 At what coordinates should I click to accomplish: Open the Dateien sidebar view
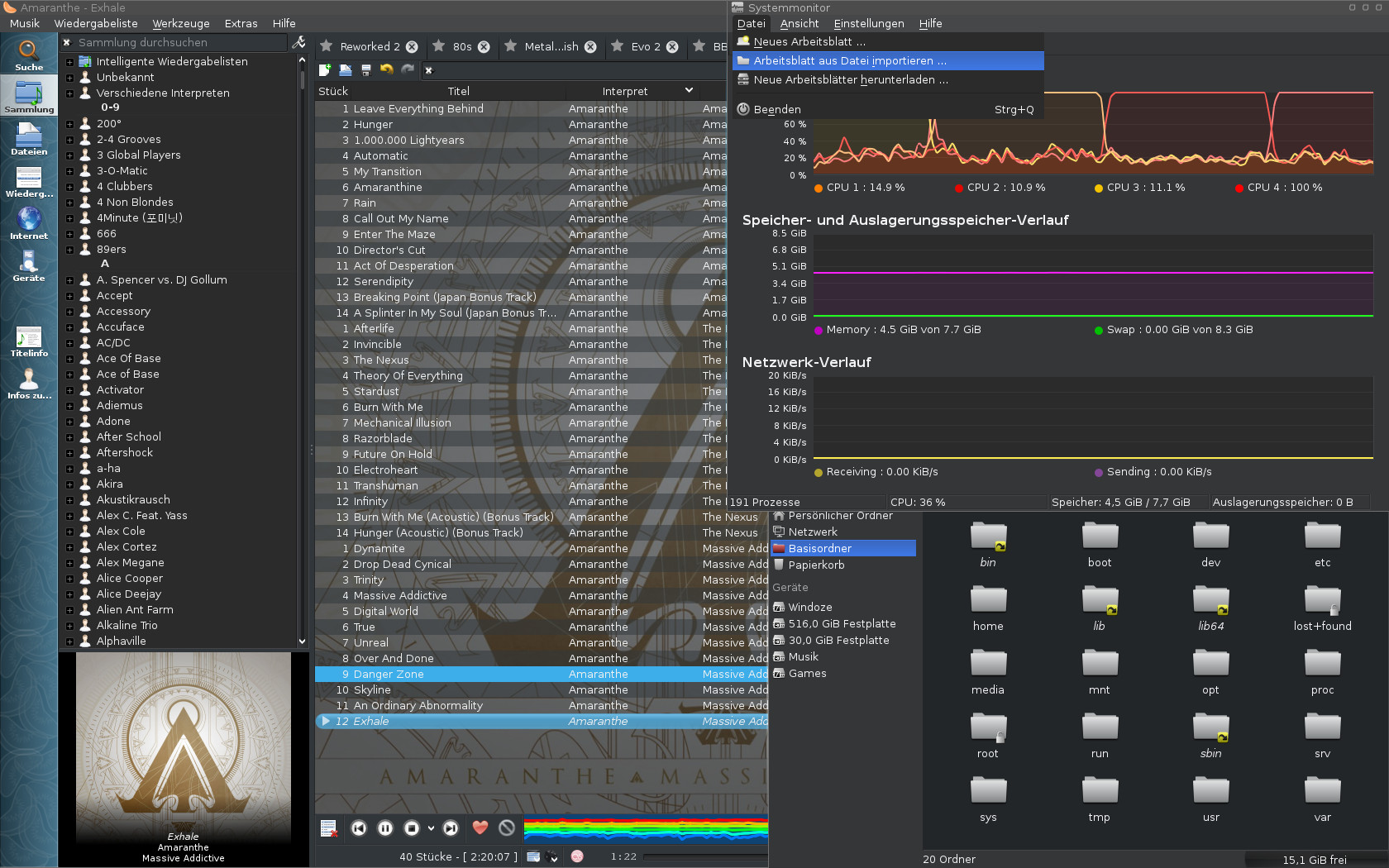tap(29, 139)
